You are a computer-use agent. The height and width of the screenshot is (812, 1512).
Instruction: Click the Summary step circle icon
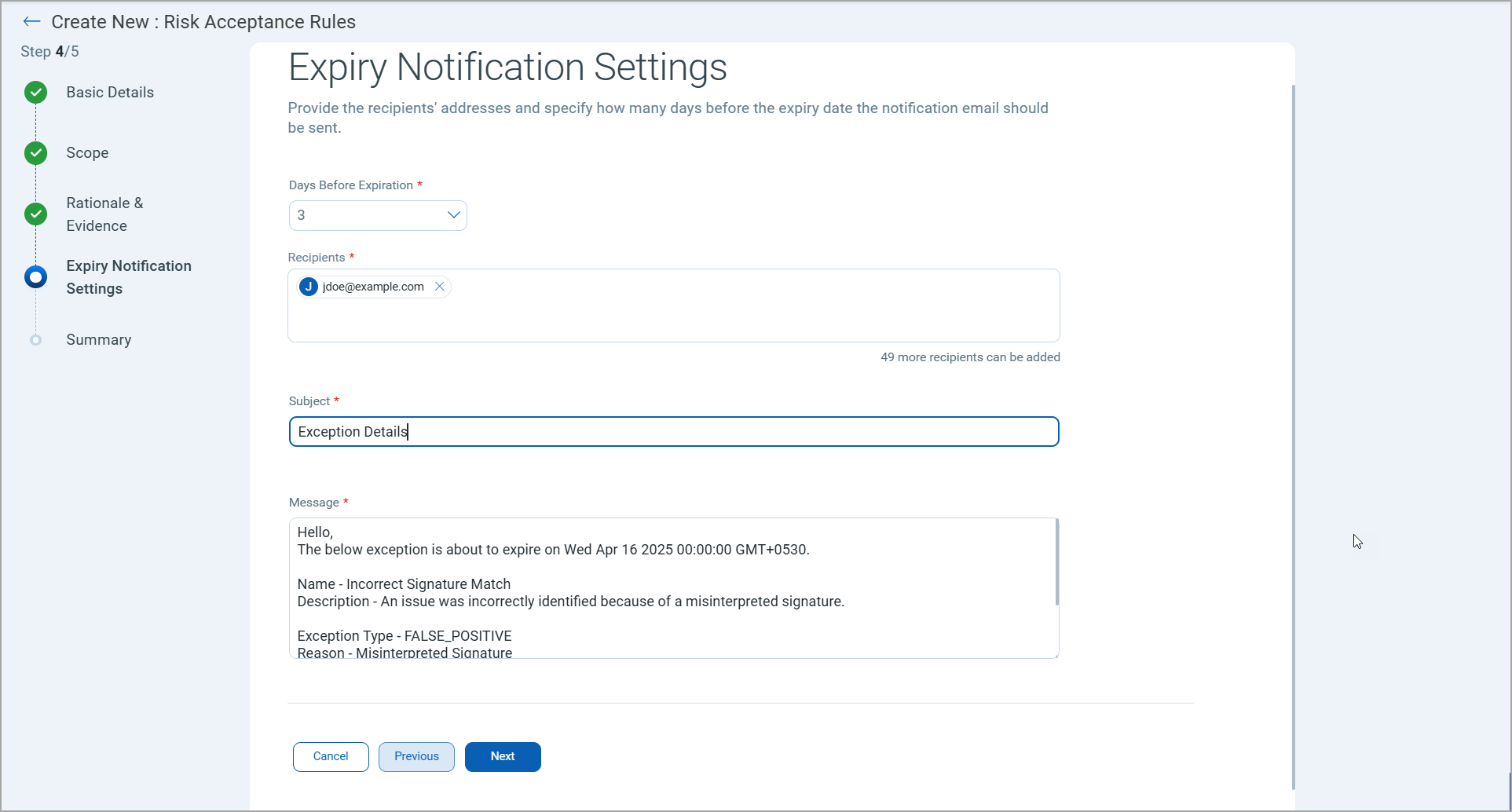pyautogui.click(x=35, y=340)
